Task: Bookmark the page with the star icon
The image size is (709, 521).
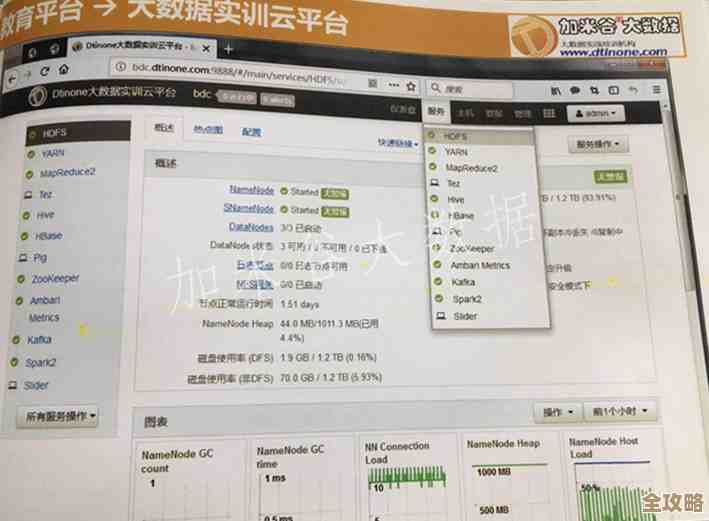Action: click(411, 86)
